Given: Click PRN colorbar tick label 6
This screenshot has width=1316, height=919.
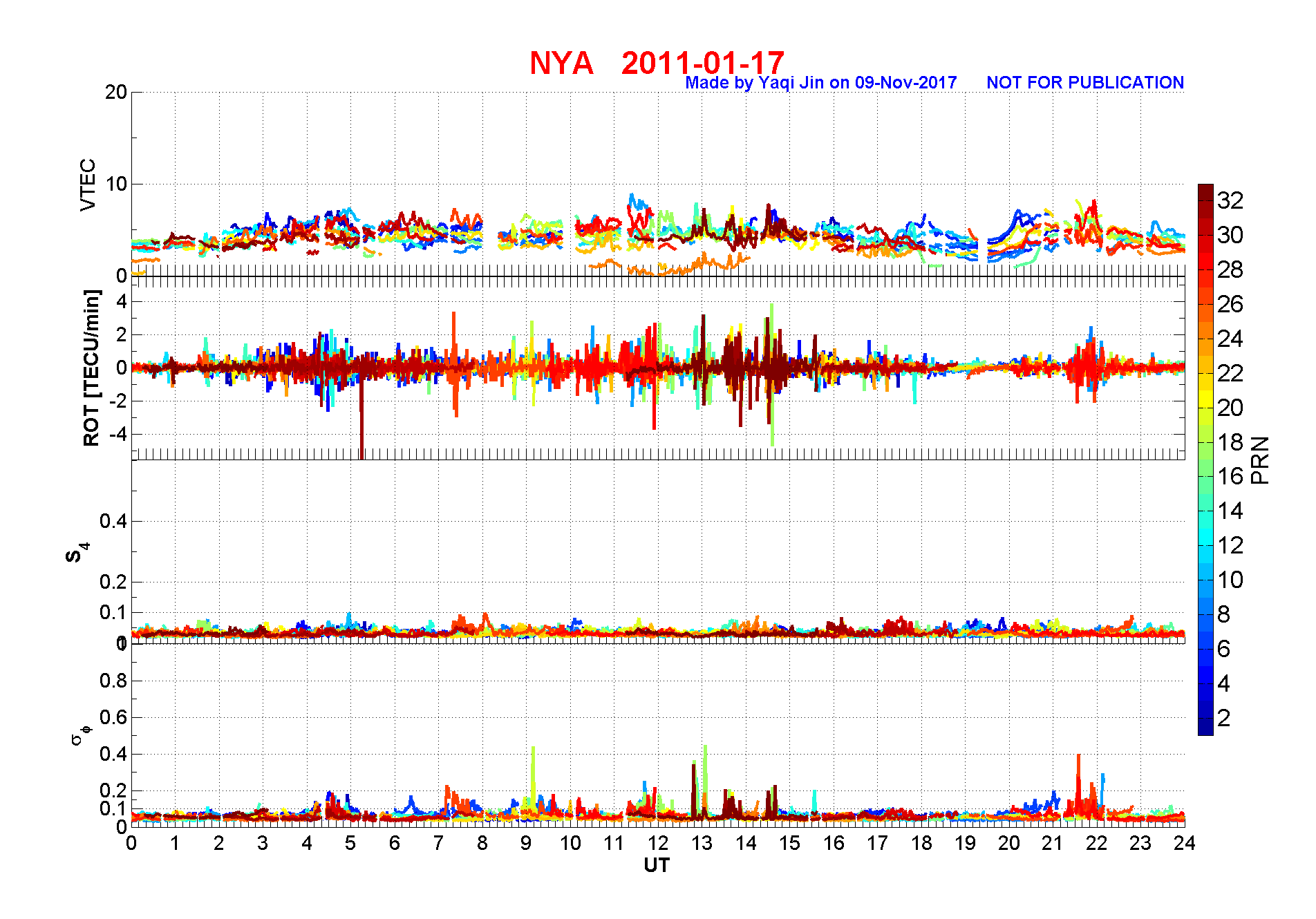Looking at the screenshot, I should [x=1223, y=649].
